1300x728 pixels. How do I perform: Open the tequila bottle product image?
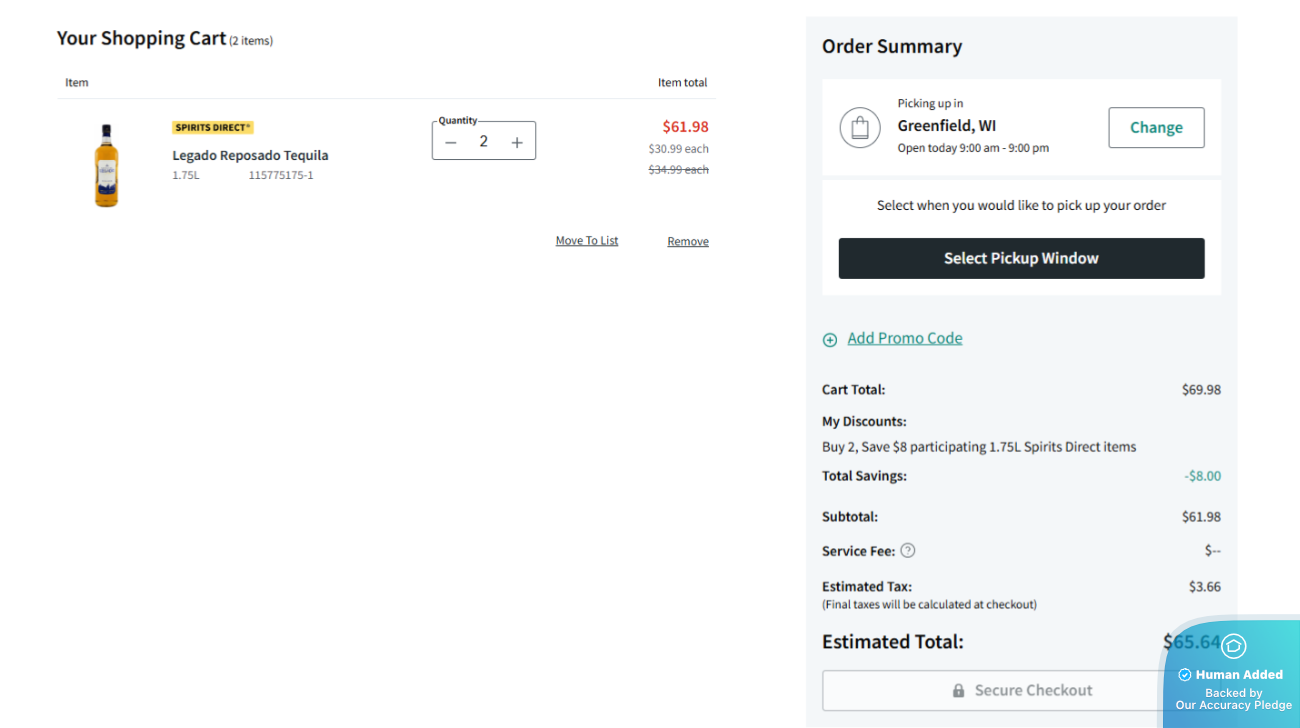[106, 165]
